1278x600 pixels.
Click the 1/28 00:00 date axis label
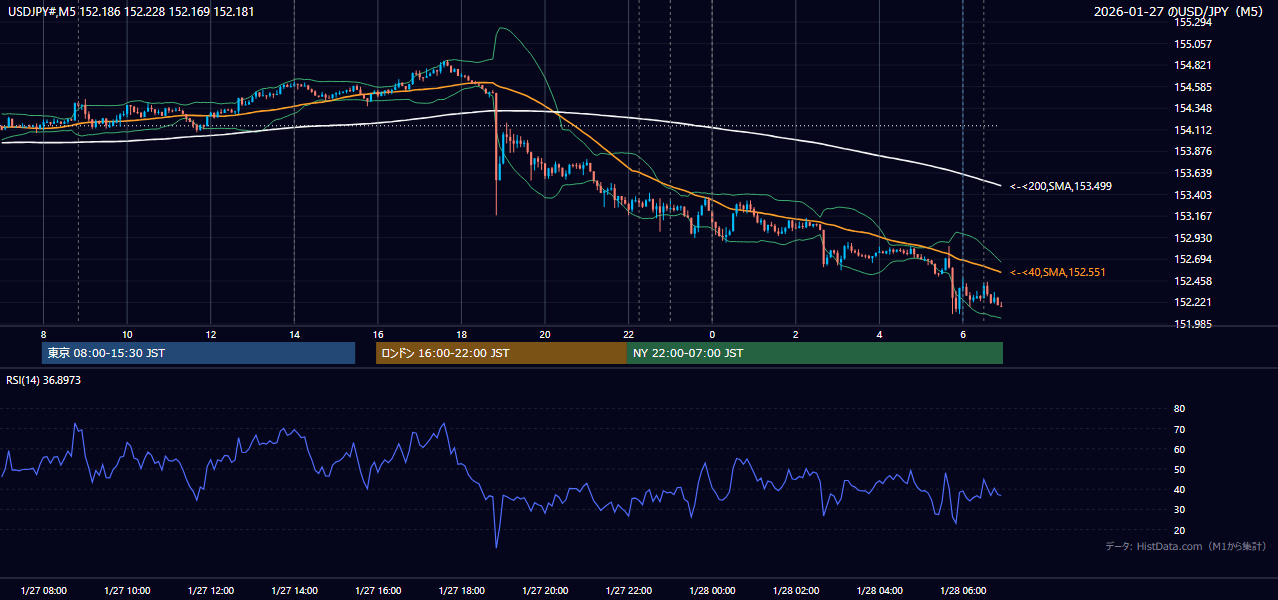click(x=712, y=590)
